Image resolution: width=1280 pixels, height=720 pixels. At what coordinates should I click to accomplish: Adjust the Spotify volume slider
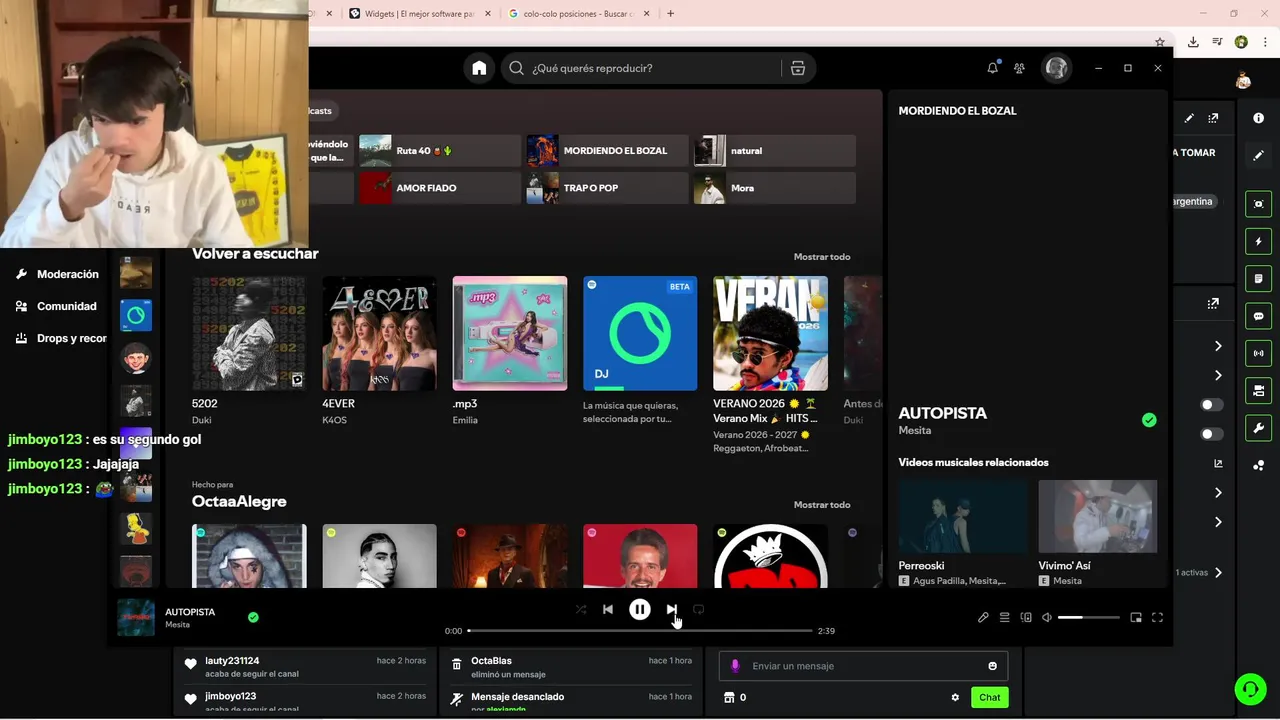pyautogui.click(x=1089, y=617)
